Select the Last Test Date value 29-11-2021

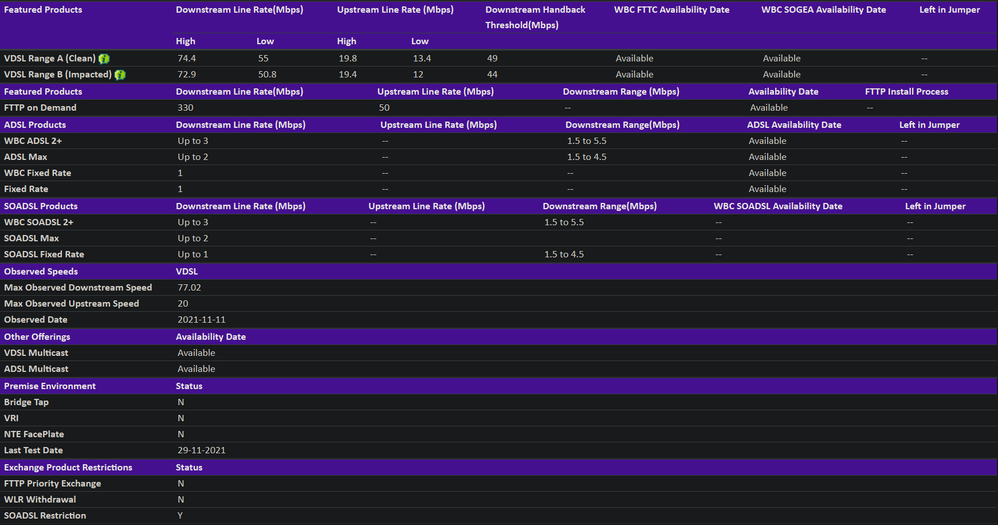point(201,450)
